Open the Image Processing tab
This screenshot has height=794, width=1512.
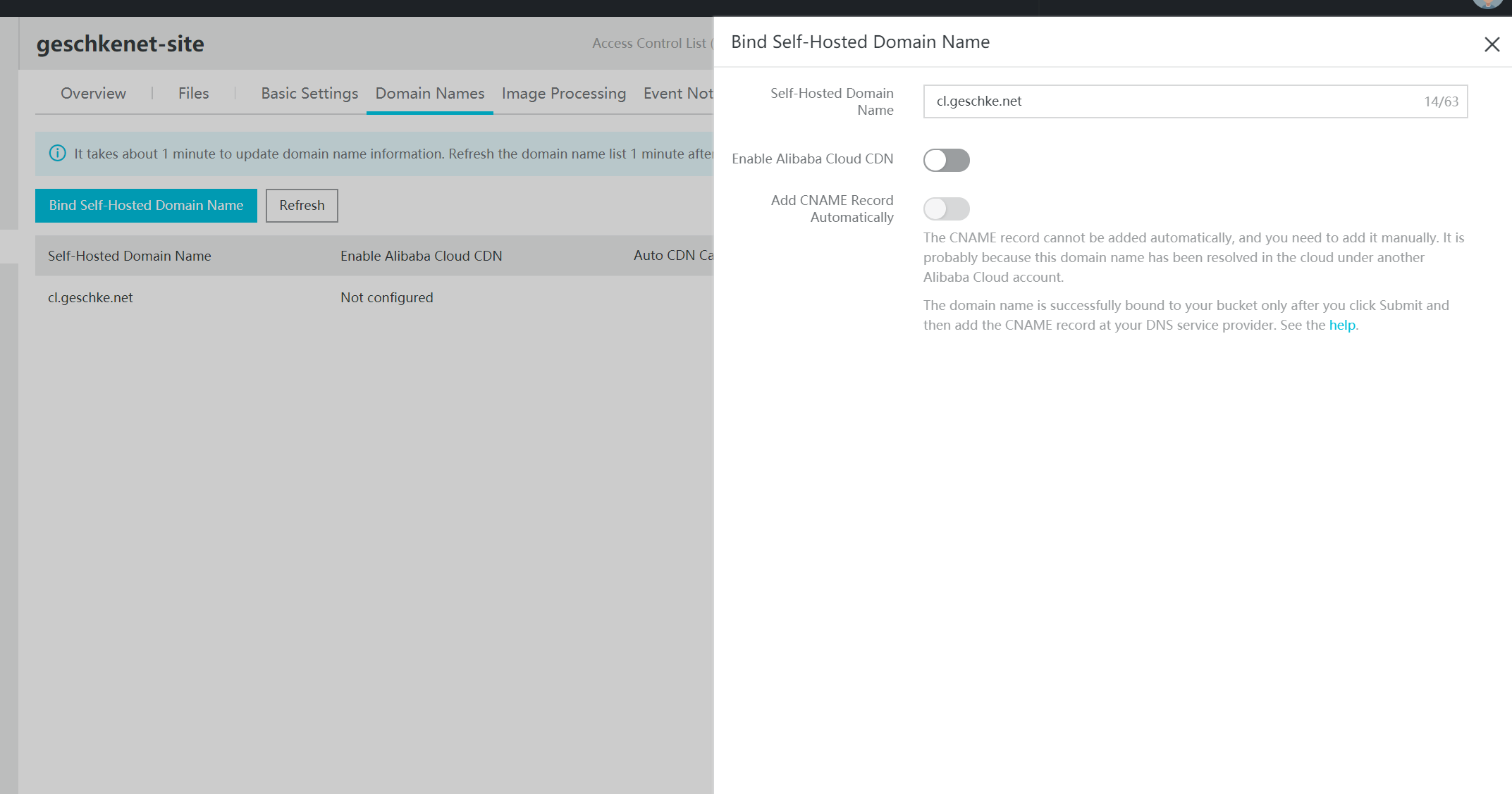pyautogui.click(x=564, y=93)
